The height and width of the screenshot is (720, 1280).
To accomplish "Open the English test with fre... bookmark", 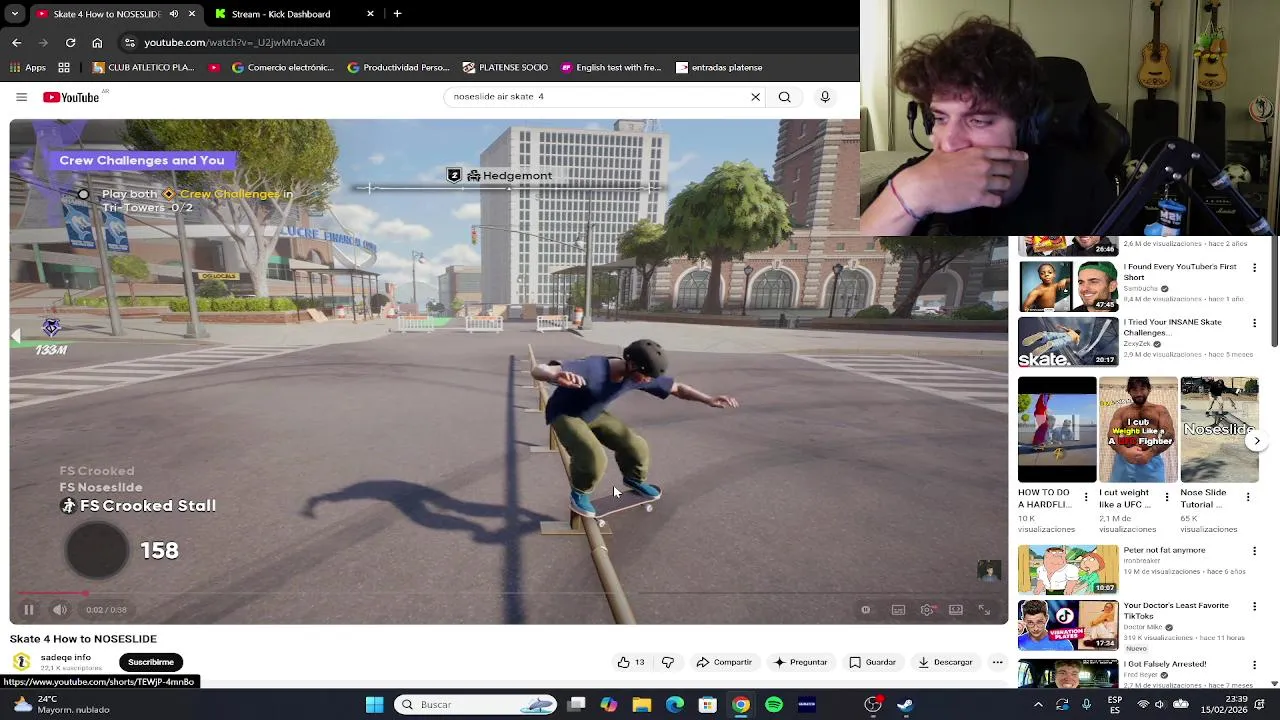I will [611, 68].
